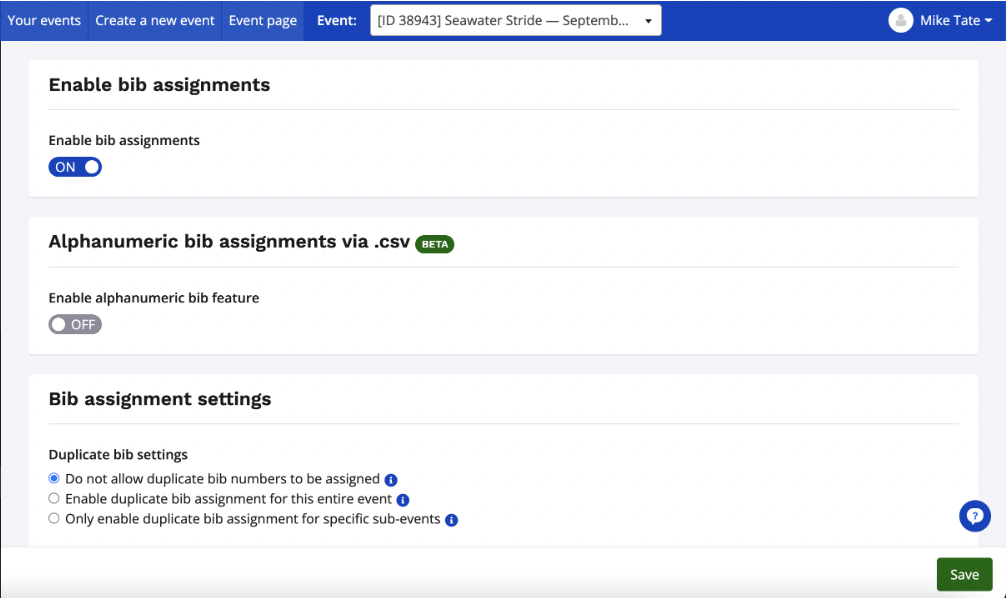Select 'Do not allow duplicate bib numbers' radio
This screenshot has height=598, width=1006.
coord(54,479)
